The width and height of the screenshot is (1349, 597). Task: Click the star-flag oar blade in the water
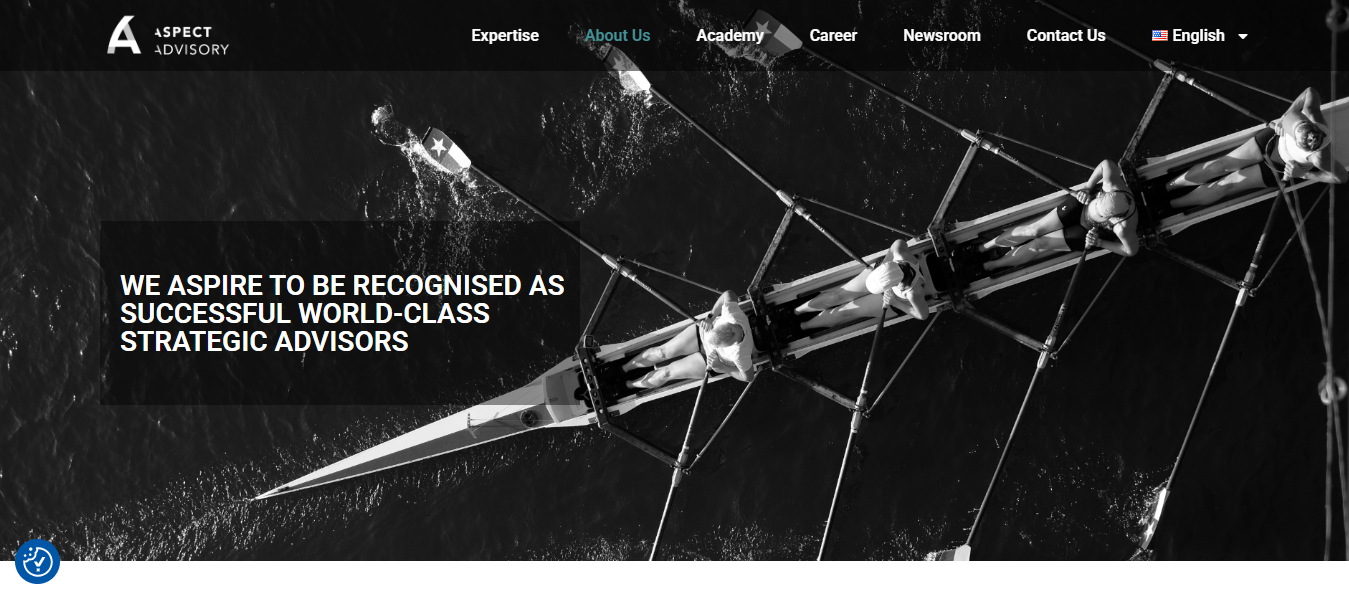tap(444, 152)
